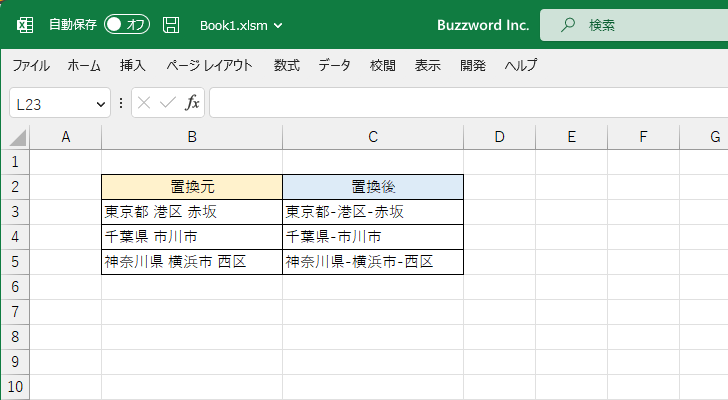Open the 校閲 ribbon tab

pyautogui.click(x=383, y=65)
